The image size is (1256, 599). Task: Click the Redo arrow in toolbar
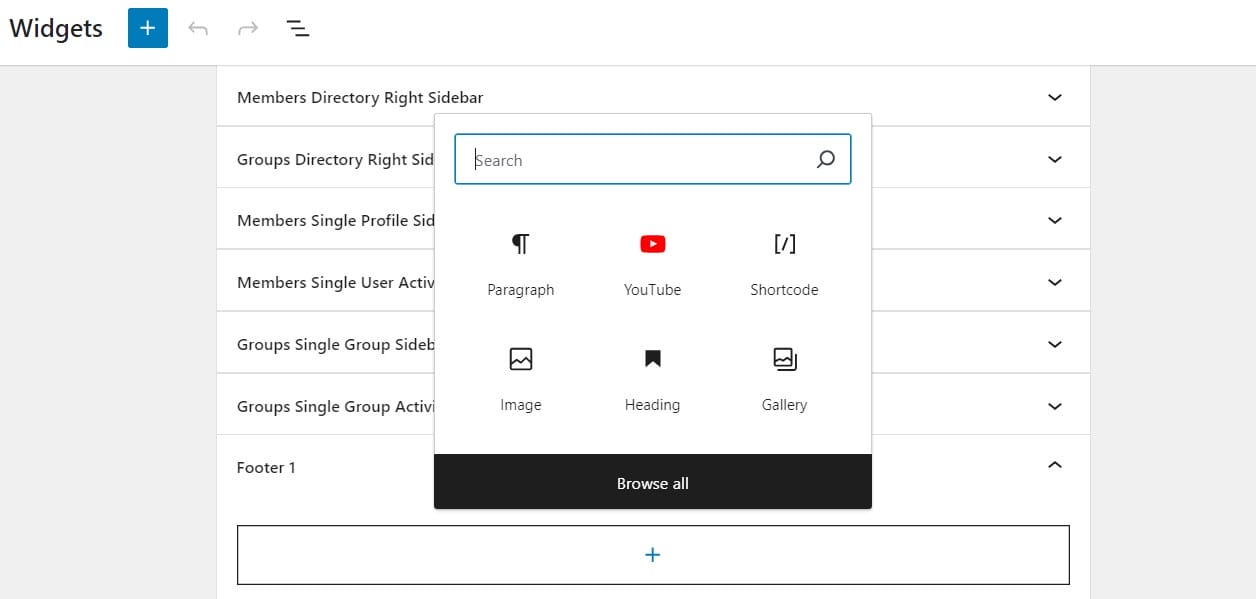[x=248, y=28]
